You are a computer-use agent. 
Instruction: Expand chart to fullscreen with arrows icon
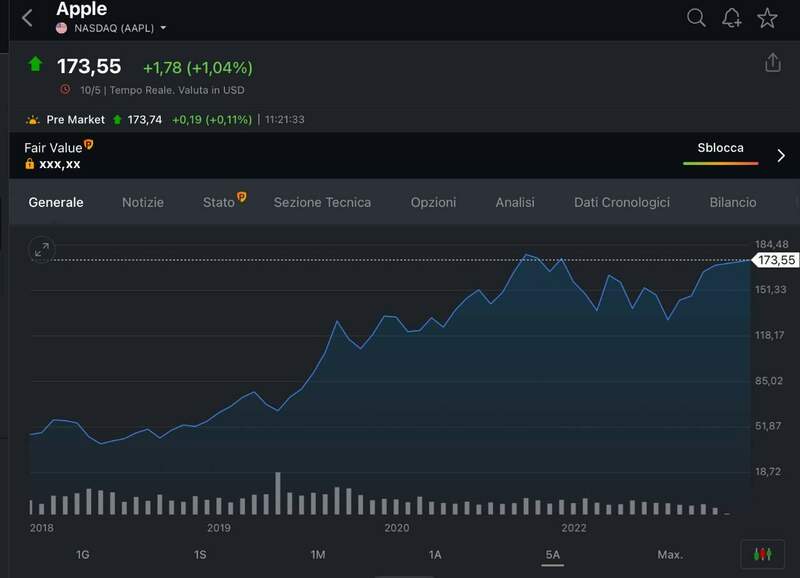(41, 250)
